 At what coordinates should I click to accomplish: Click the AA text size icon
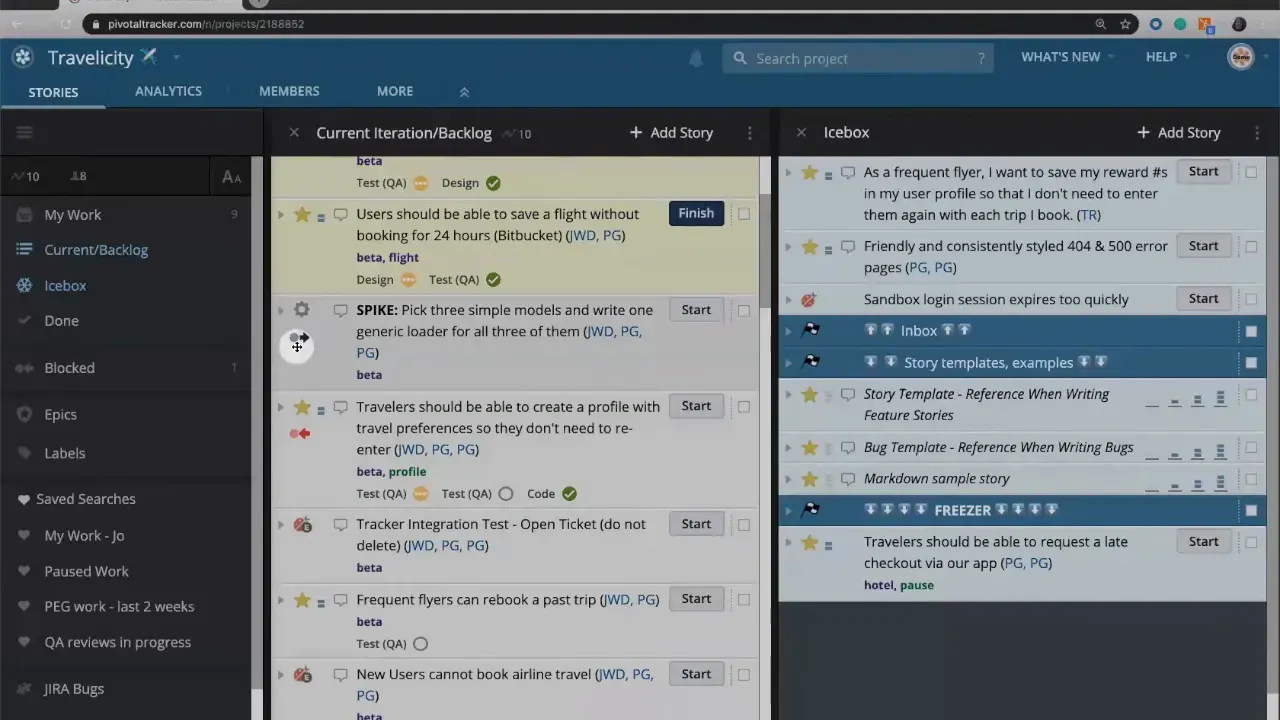(x=231, y=176)
